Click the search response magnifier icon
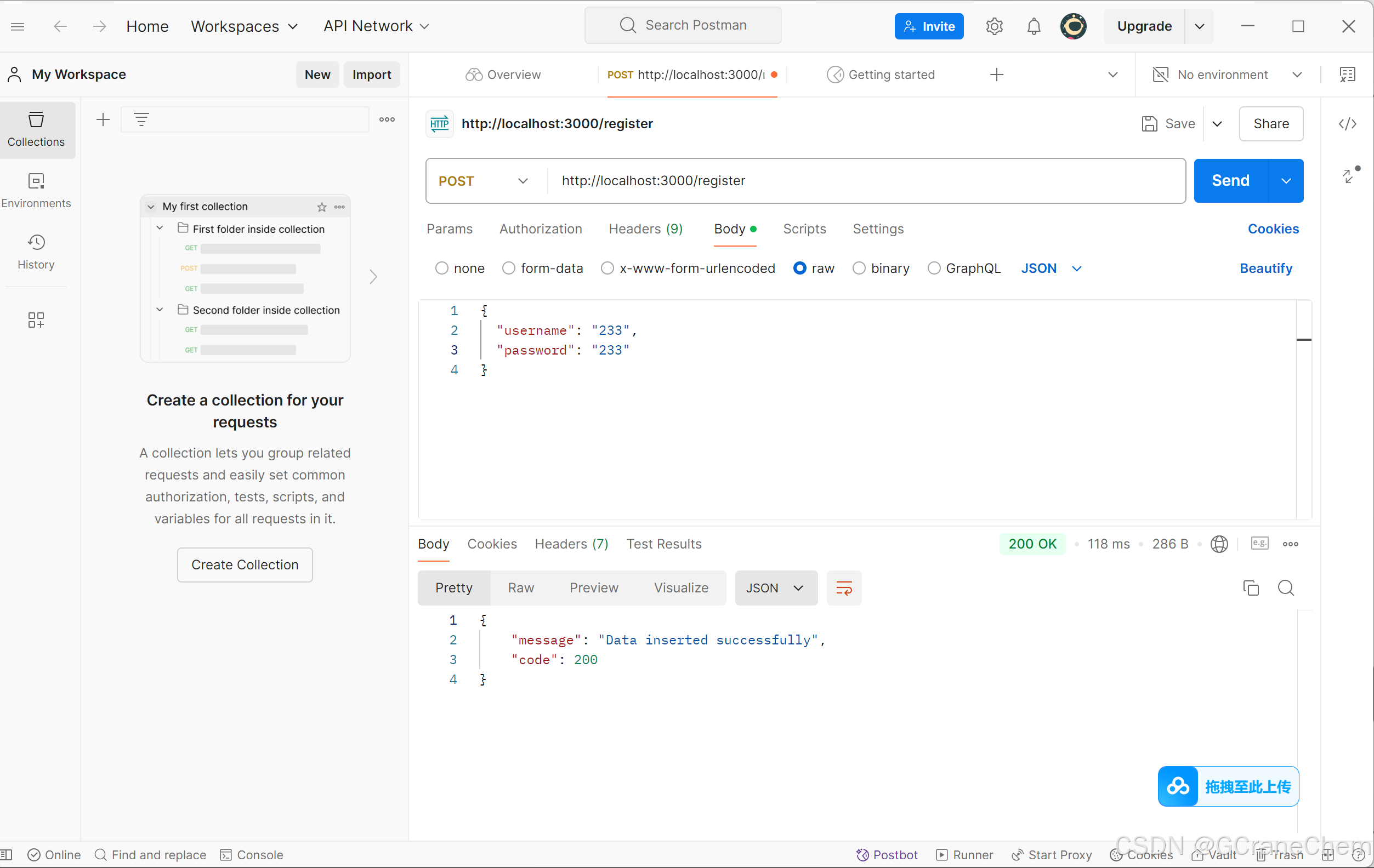This screenshot has height=868, width=1374. point(1286,588)
